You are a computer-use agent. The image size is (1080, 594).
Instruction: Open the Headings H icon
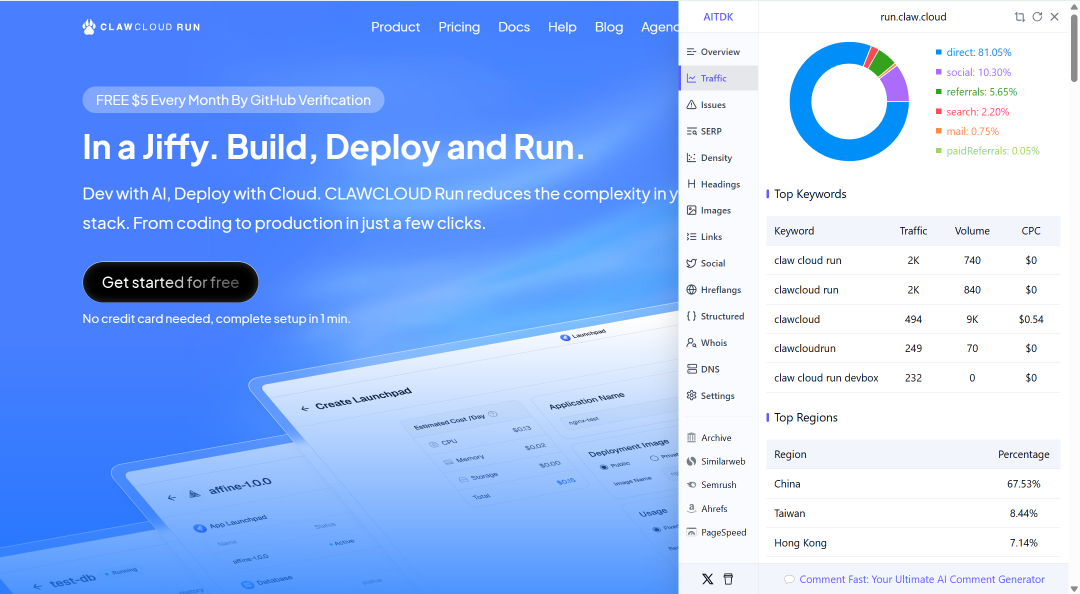coord(691,184)
